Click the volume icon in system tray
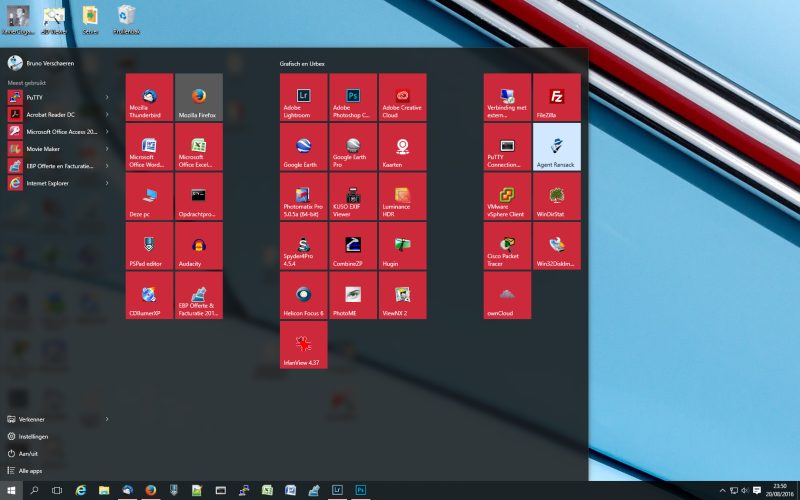This screenshot has height=500, width=800. tap(744, 490)
